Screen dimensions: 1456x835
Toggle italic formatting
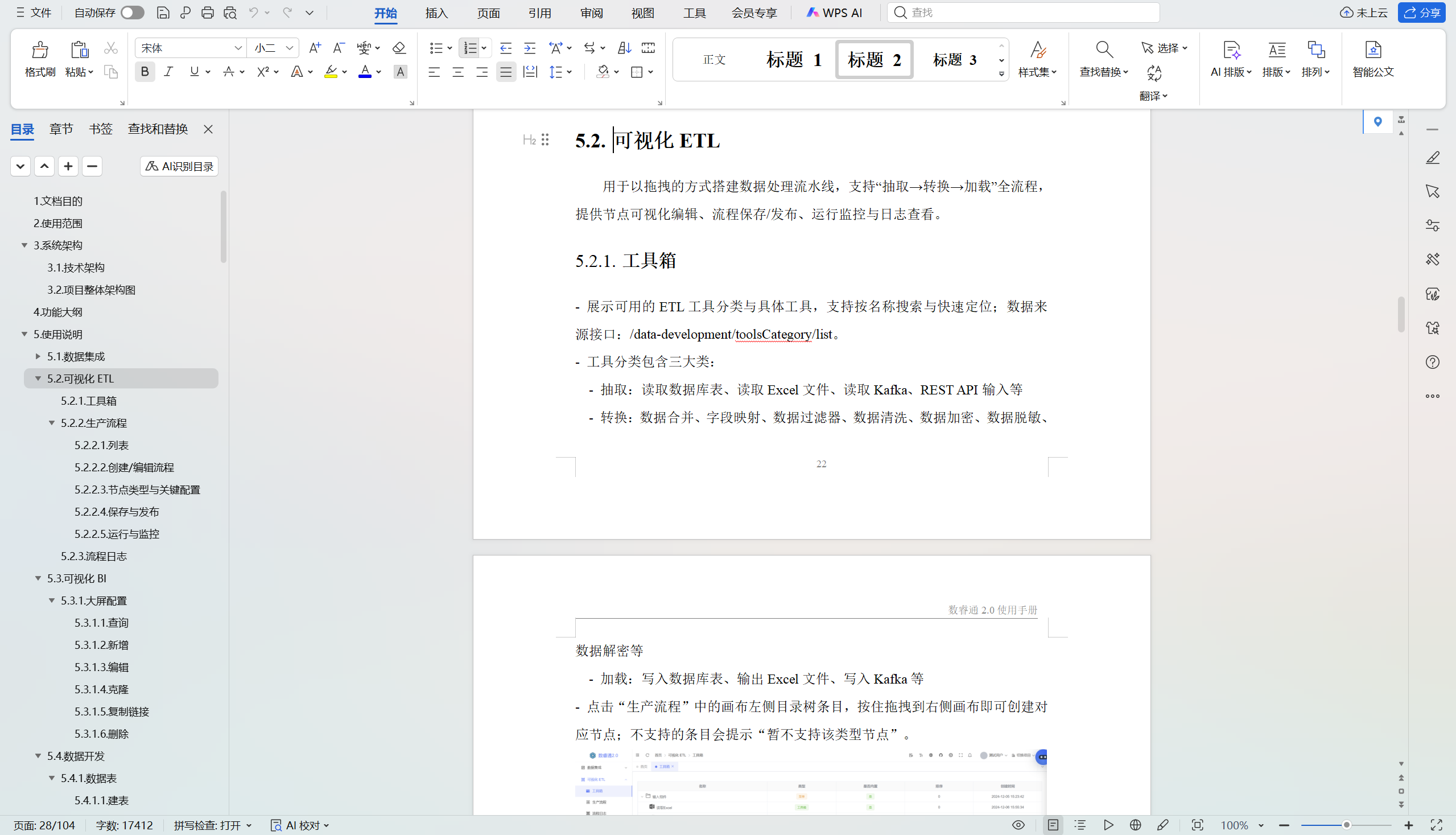click(168, 72)
